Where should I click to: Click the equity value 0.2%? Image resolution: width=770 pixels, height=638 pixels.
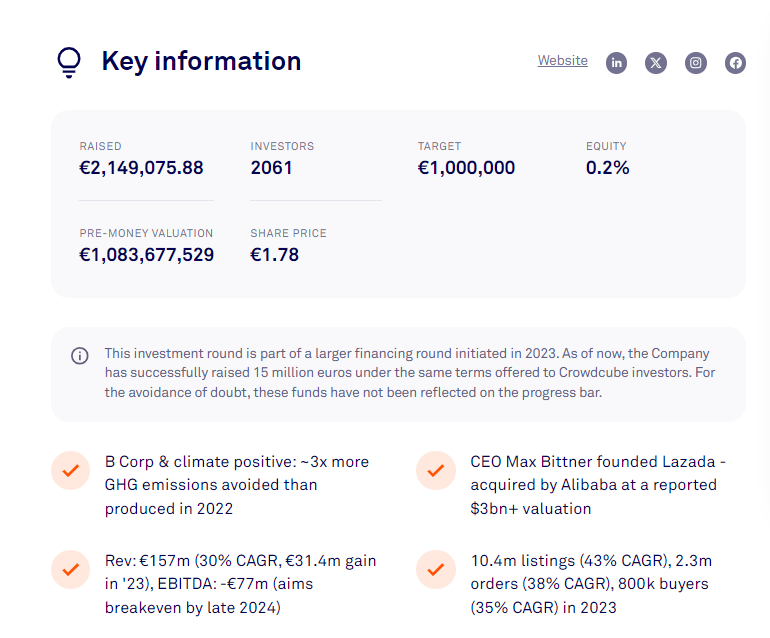tap(607, 168)
